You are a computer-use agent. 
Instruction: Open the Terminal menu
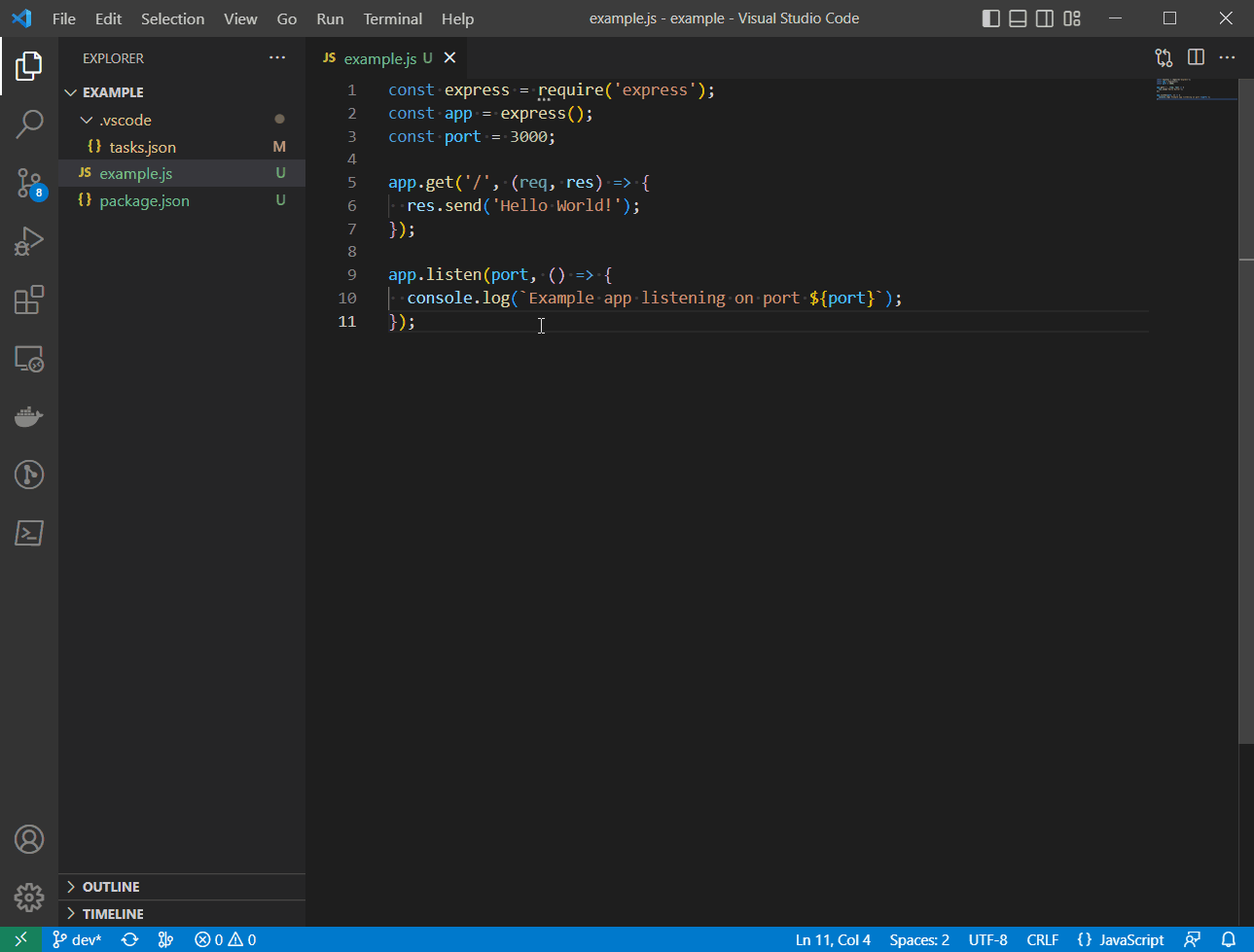(x=392, y=18)
